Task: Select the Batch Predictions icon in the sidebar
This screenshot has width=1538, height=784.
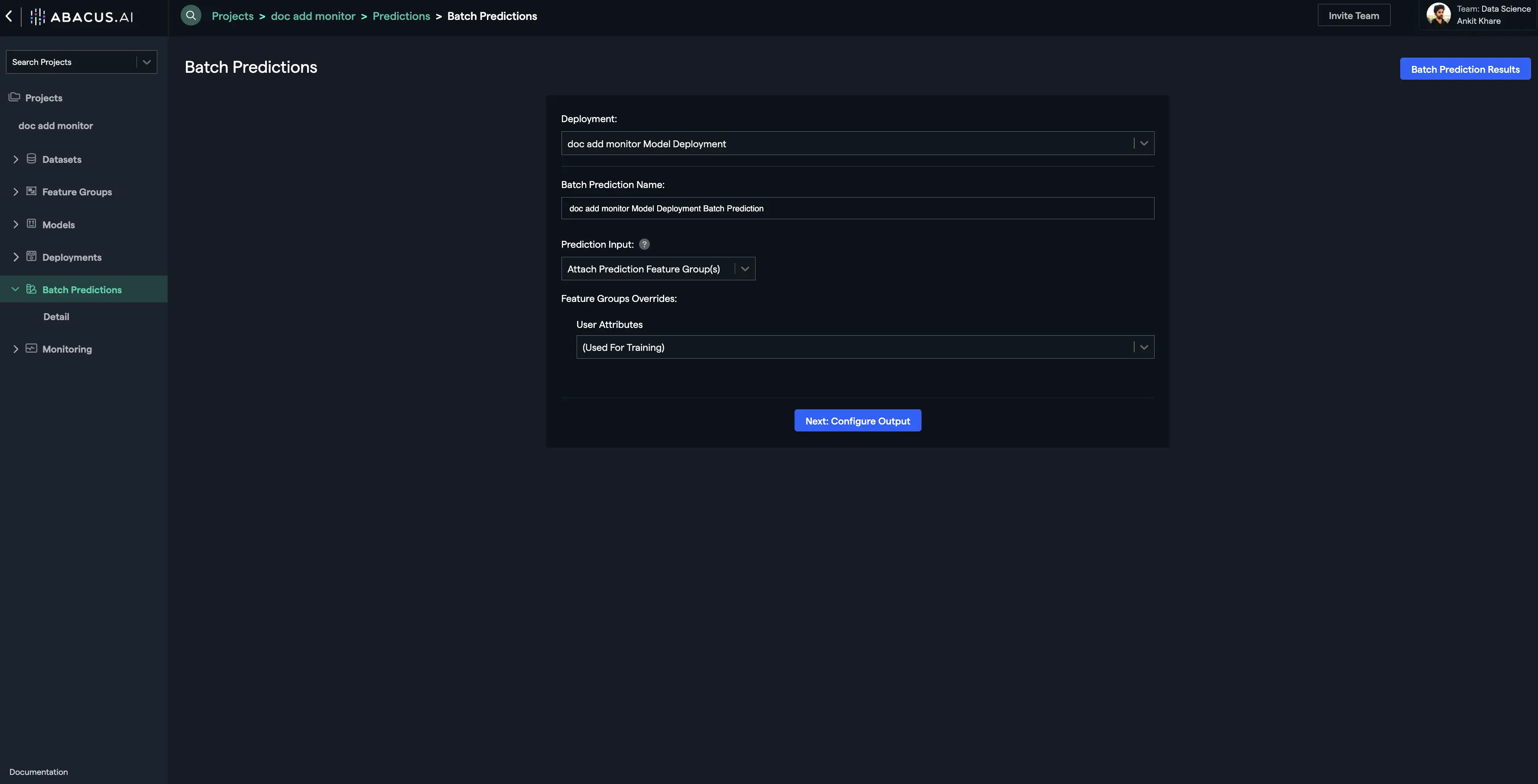Action: tap(31, 289)
